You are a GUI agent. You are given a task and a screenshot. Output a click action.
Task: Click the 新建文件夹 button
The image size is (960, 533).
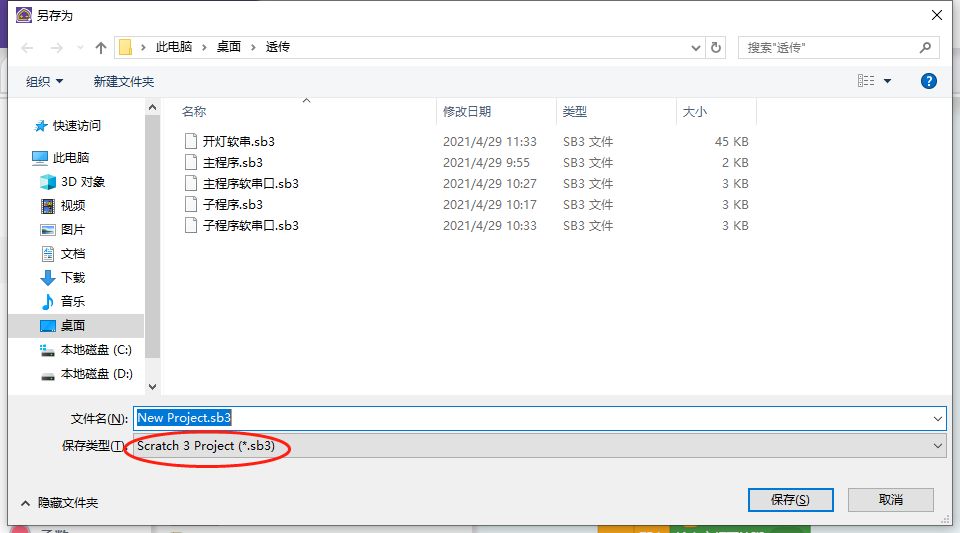[x=124, y=82]
